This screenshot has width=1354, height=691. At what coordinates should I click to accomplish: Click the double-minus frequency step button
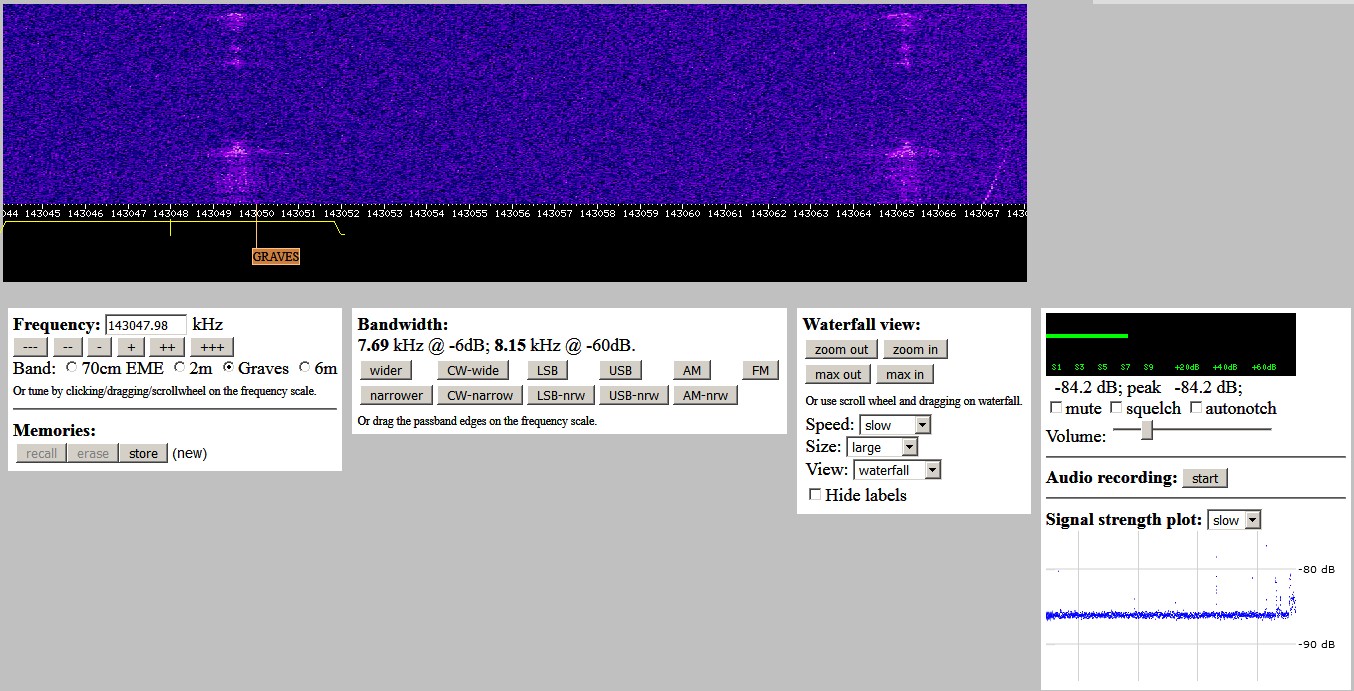pyautogui.click(x=67, y=347)
